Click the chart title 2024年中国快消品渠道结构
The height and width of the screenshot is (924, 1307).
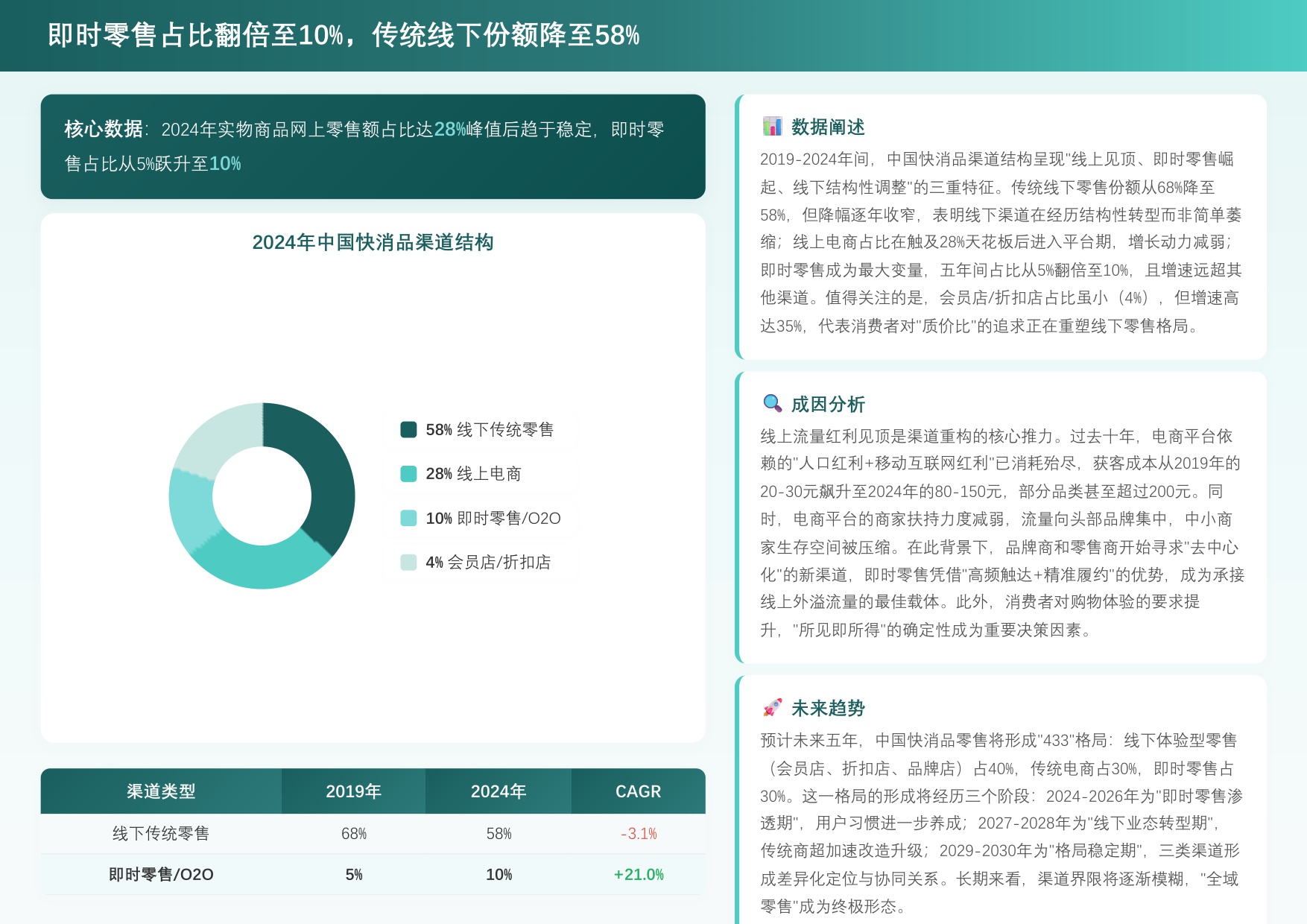tap(374, 241)
